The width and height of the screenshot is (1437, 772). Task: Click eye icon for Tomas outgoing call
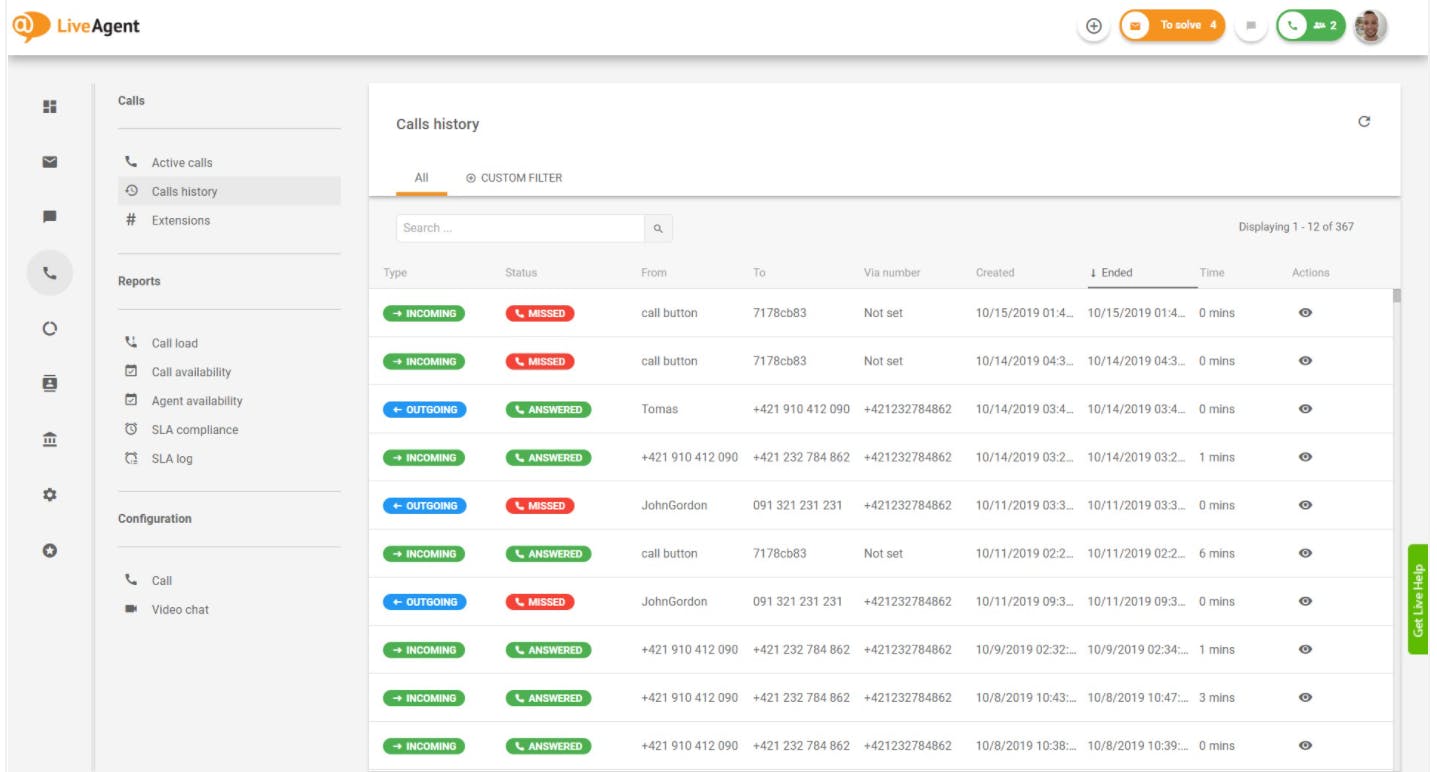[x=1304, y=409]
